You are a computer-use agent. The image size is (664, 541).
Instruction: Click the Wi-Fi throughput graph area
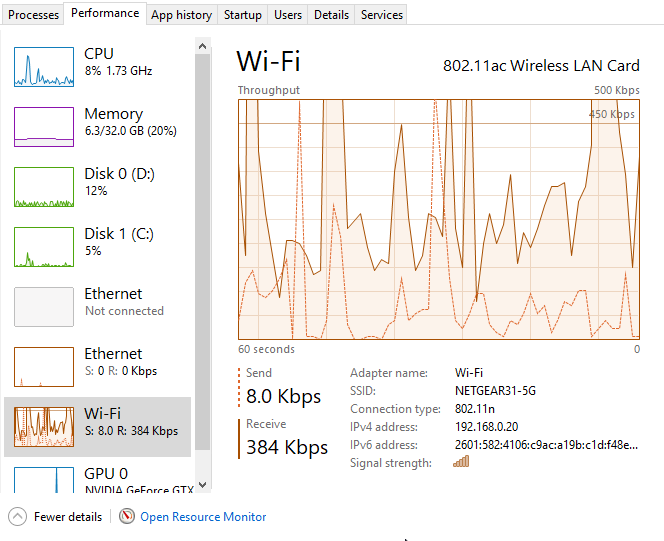[x=438, y=219]
